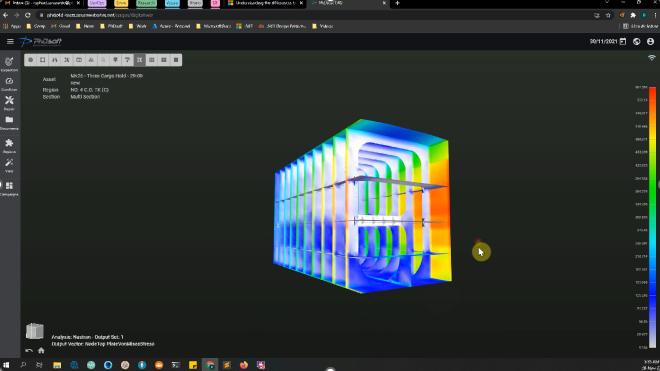Screen dimensions: 660x371
Task: Click the orientation cube in the viewer corner
Action: [x=35, y=331]
